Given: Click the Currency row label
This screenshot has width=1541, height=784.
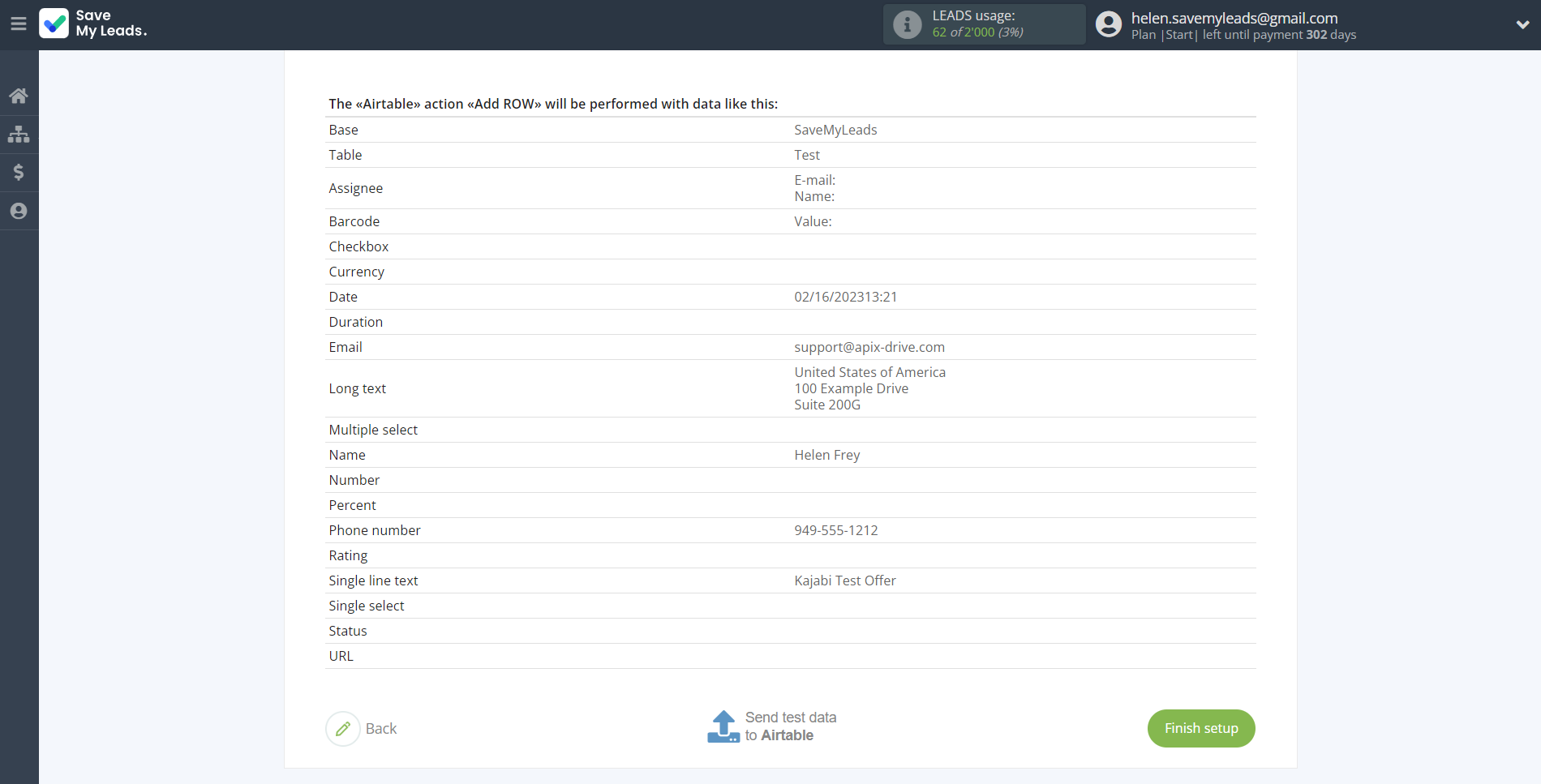Looking at the screenshot, I should click(356, 272).
